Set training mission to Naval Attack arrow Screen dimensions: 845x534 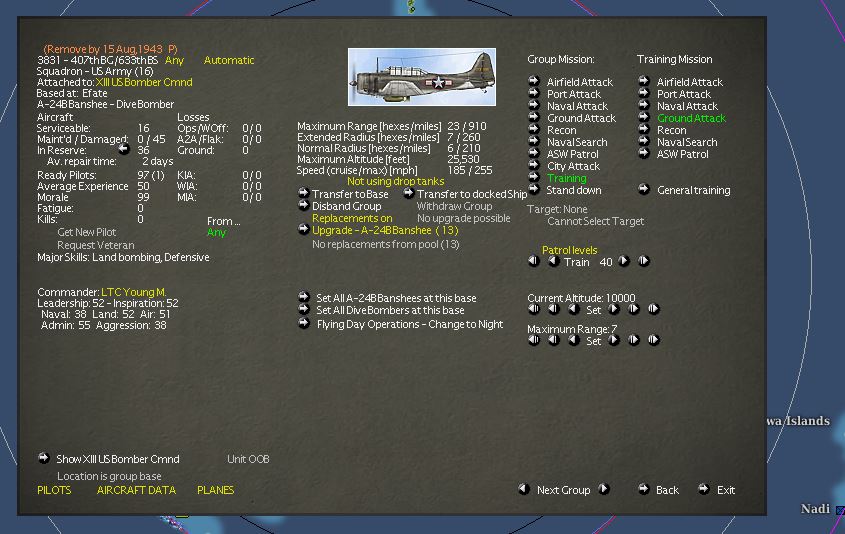coord(643,105)
